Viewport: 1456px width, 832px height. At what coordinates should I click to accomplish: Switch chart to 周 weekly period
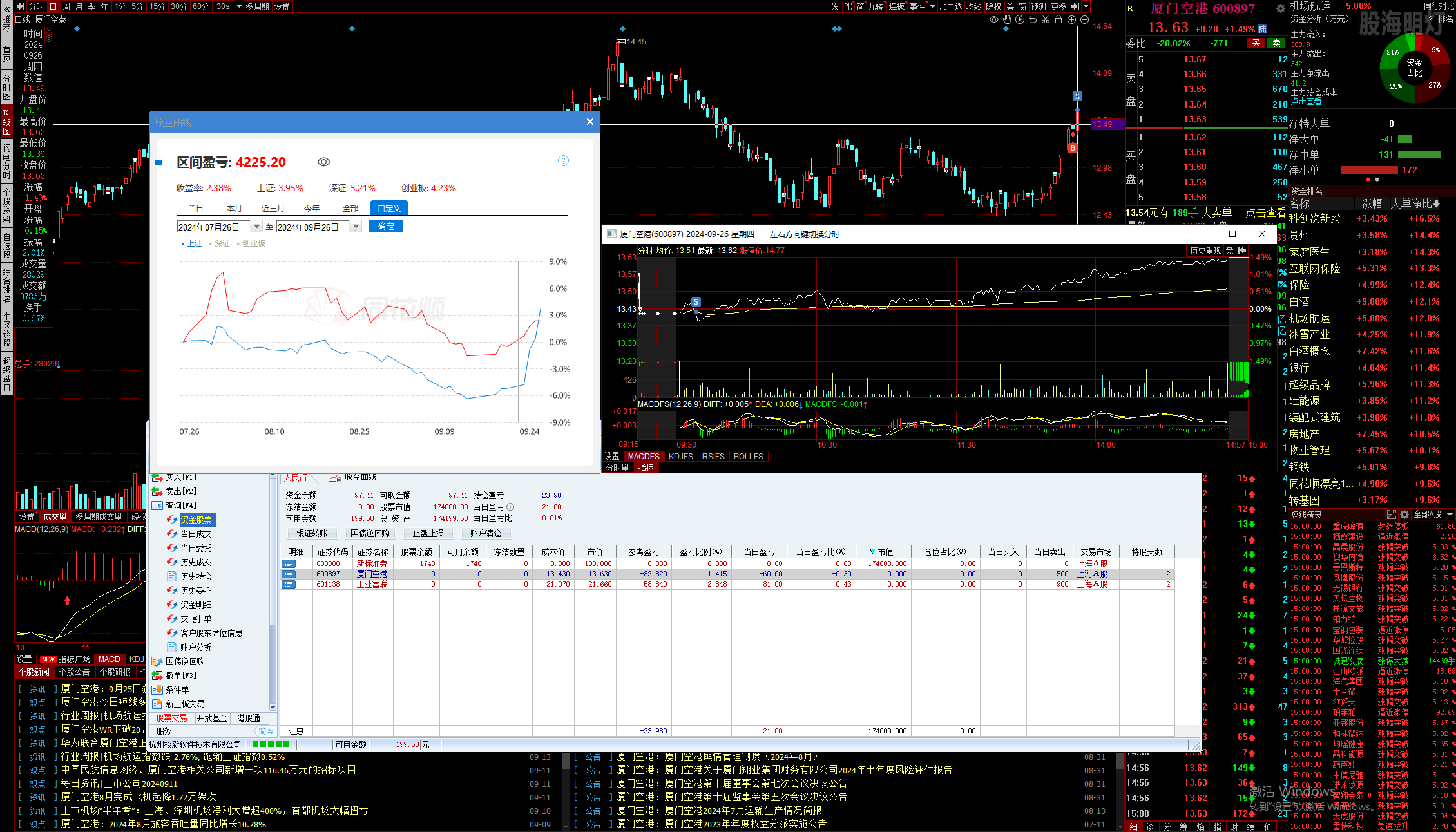point(66,6)
